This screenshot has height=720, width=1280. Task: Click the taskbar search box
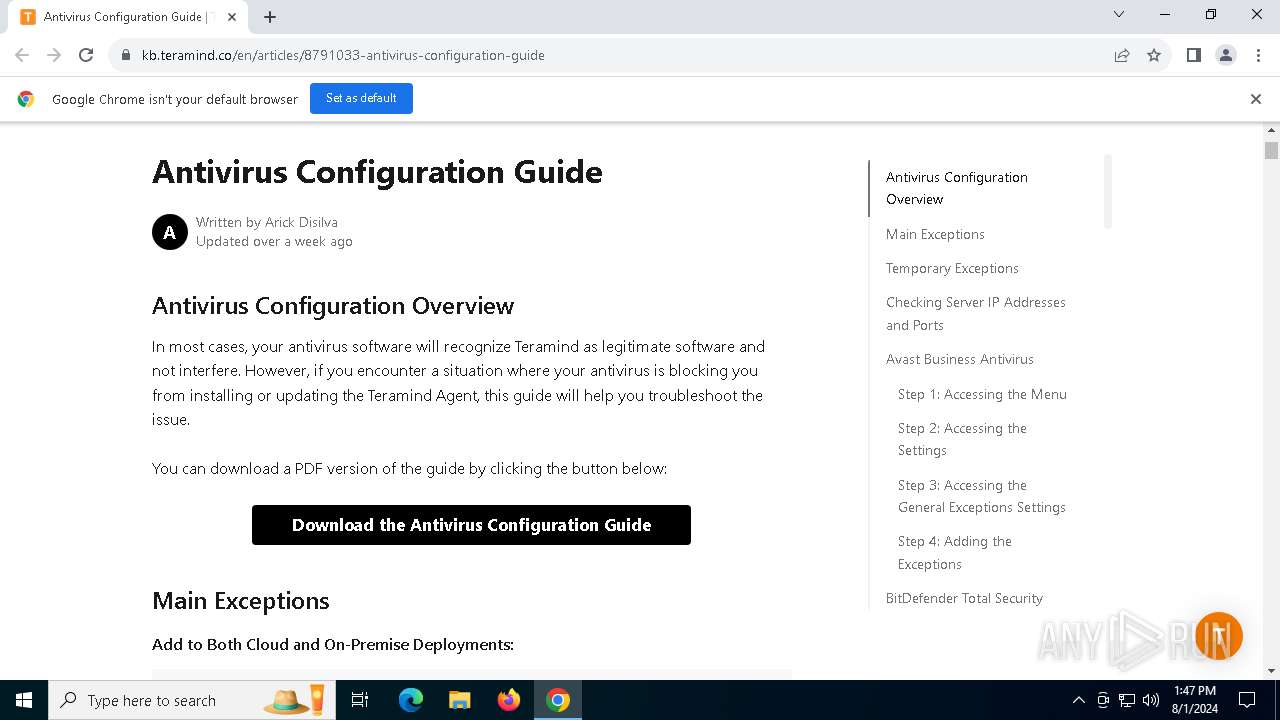tap(191, 700)
